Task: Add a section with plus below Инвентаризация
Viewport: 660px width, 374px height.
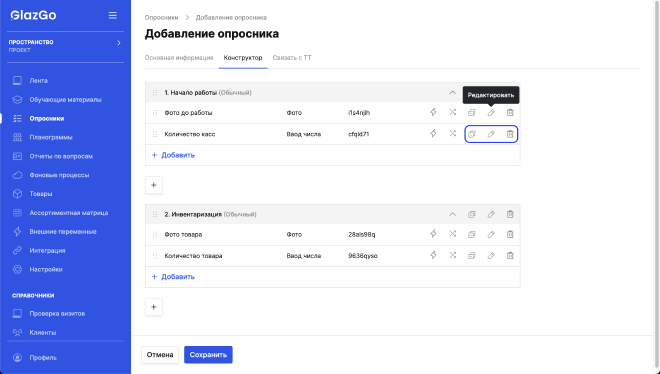Action: pos(154,307)
